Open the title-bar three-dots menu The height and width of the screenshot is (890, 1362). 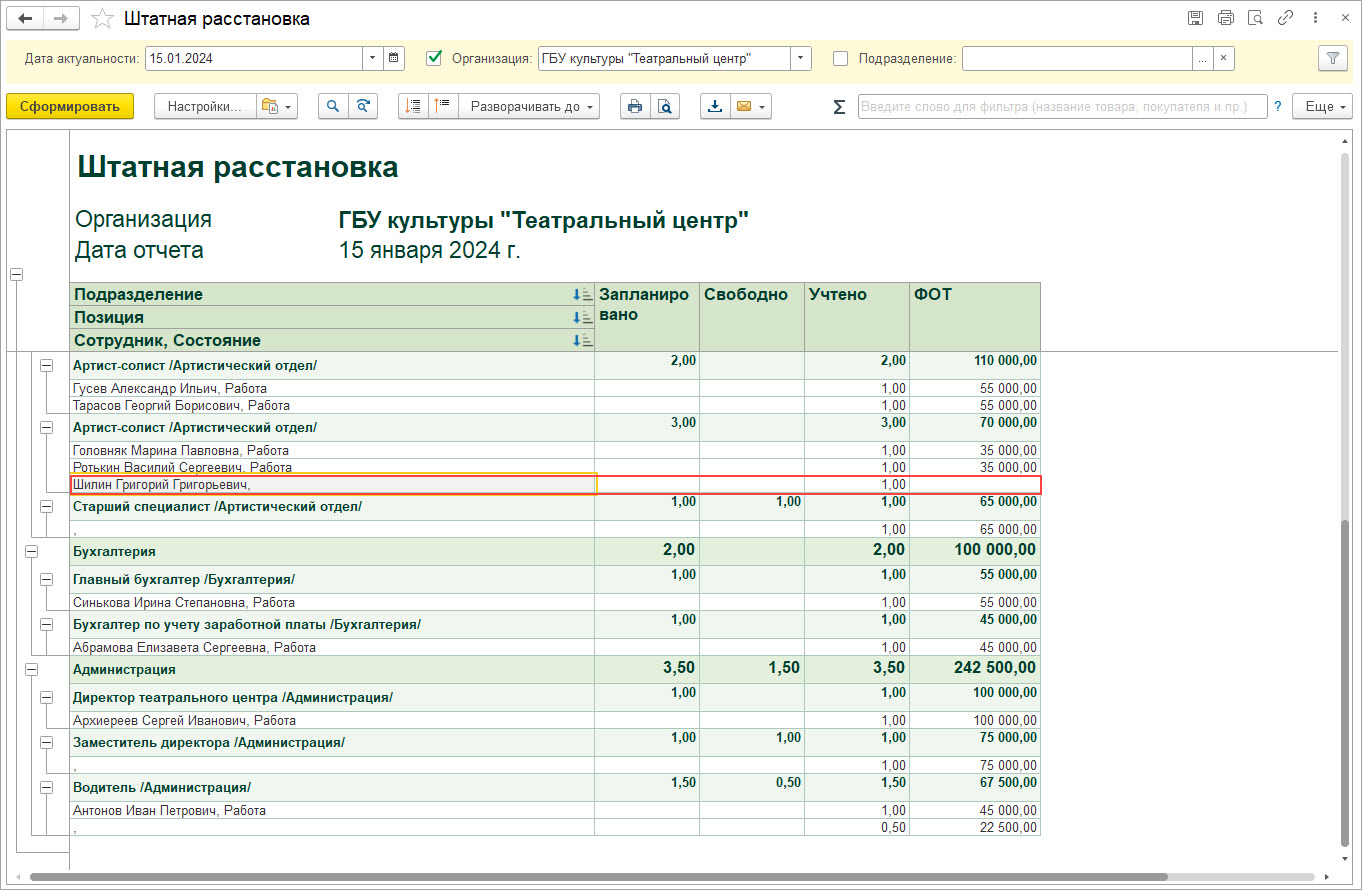[x=1315, y=18]
